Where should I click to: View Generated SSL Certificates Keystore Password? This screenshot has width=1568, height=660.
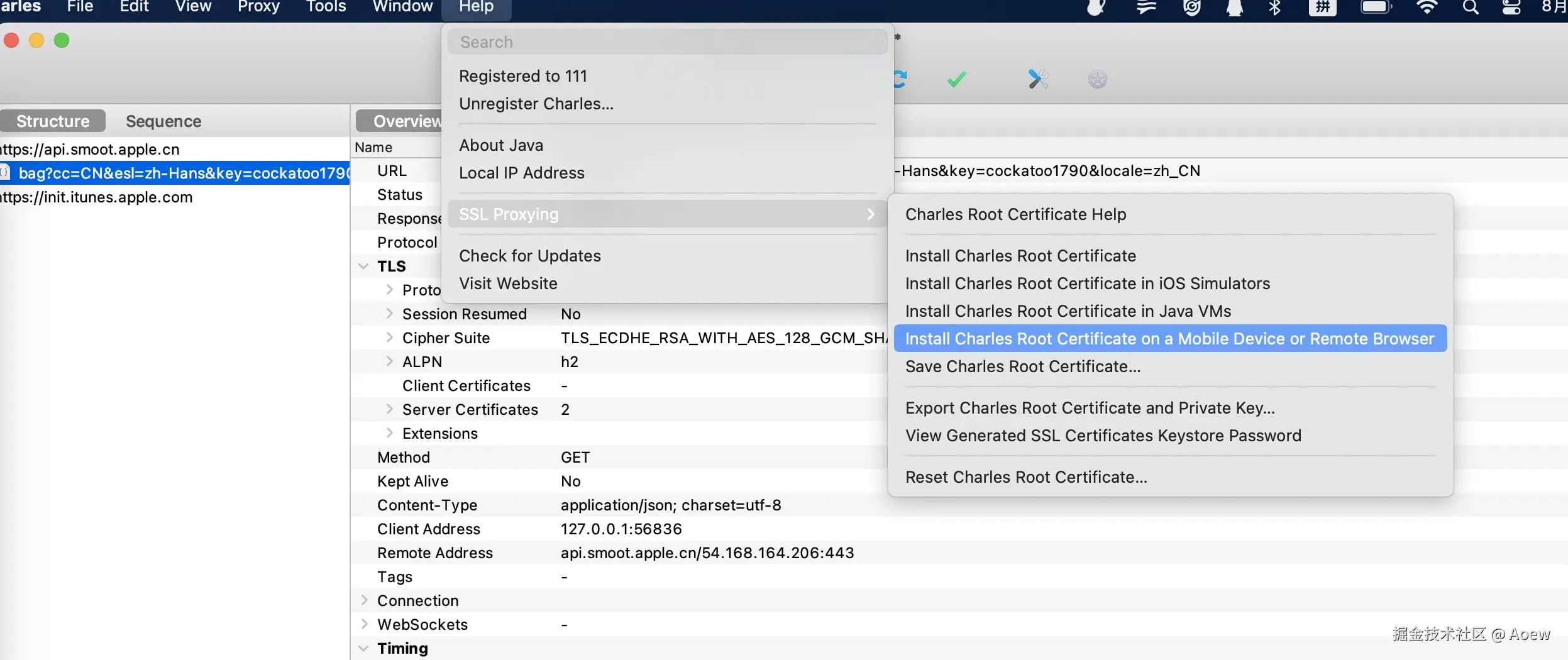pos(1170,436)
